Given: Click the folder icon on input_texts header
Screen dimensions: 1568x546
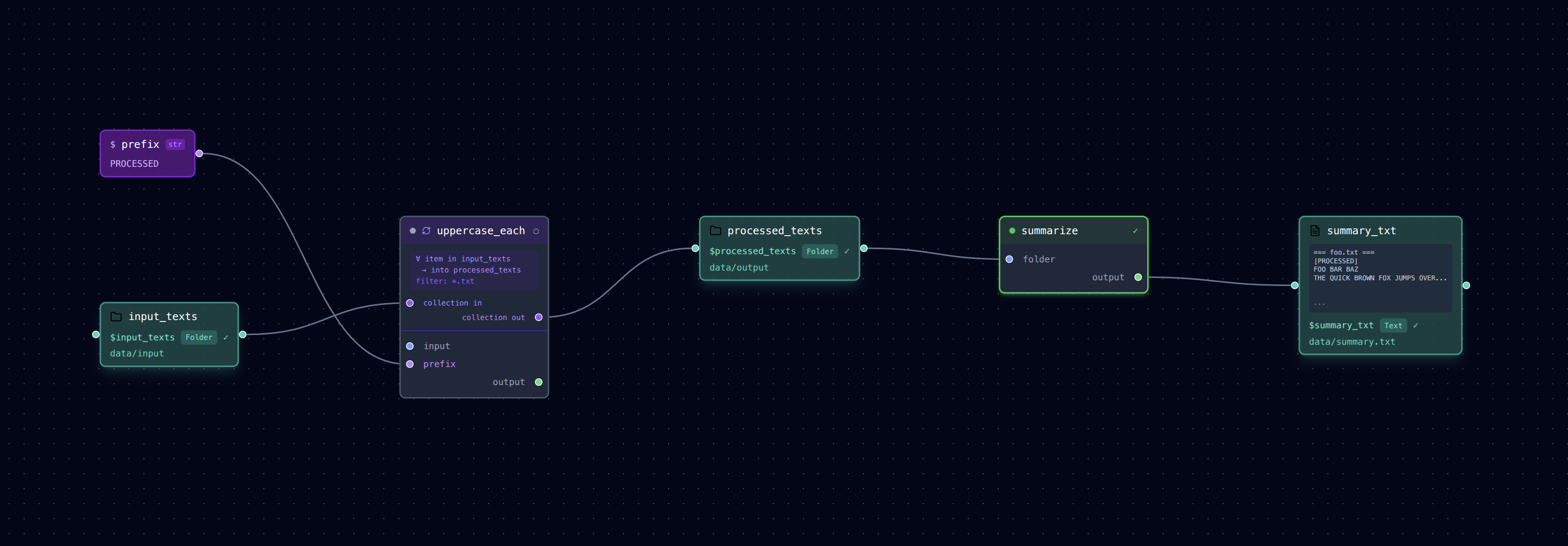Looking at the screenshot, I should click(116, 317).
